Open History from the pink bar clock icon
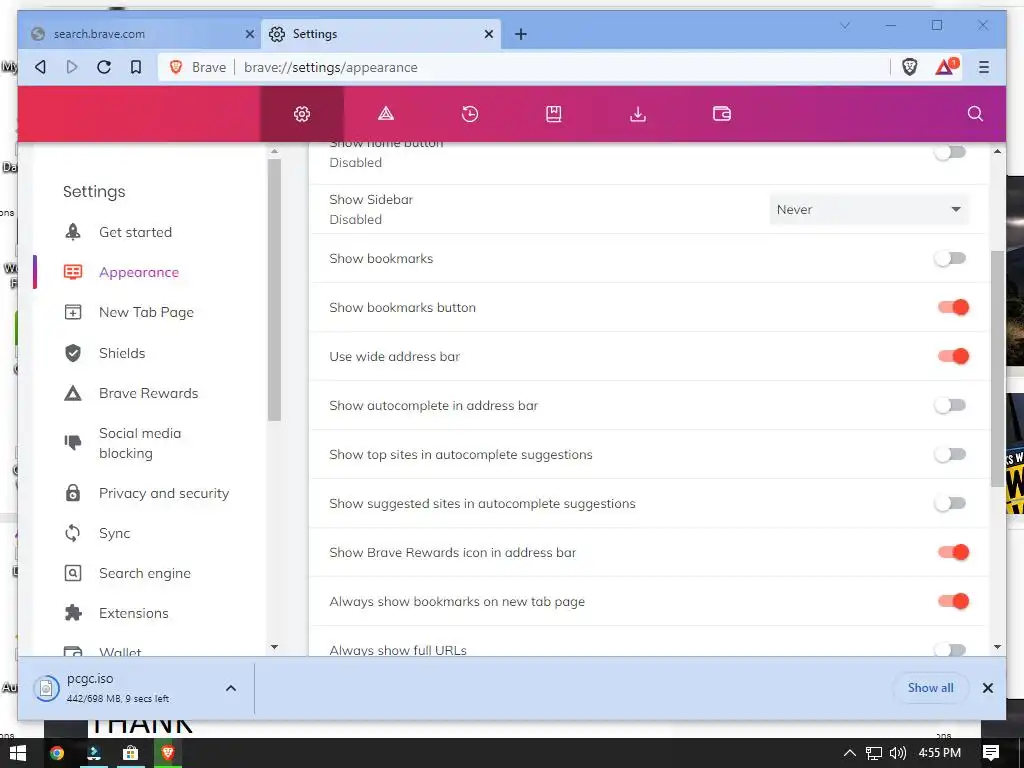 click(470, 114)
